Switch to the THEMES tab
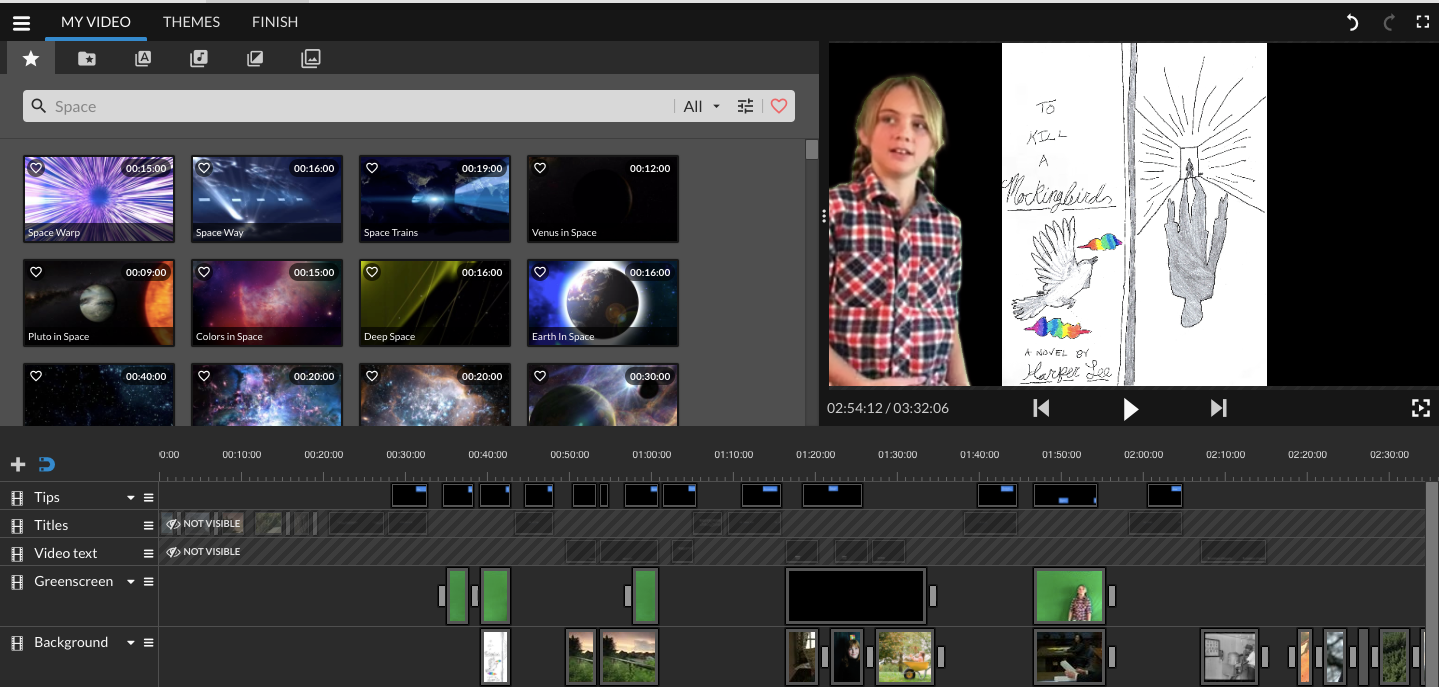The height and width of the screenshot is (687, 1439). click(191, 22)
